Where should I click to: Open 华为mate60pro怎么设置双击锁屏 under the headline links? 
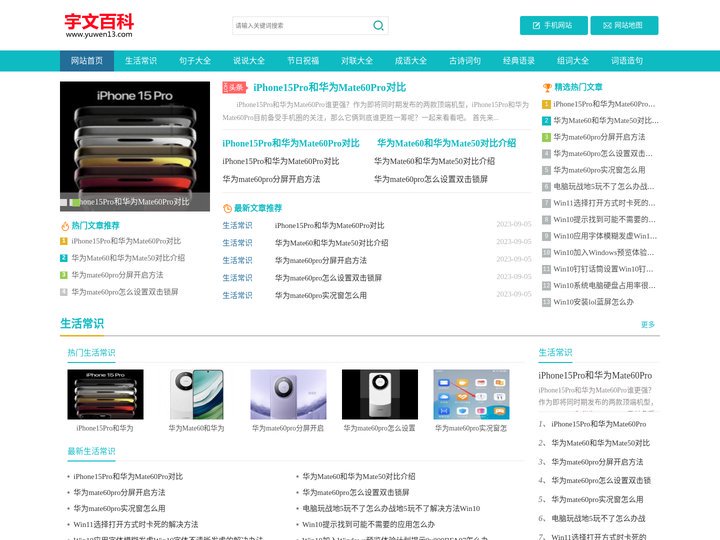point(431,179)
